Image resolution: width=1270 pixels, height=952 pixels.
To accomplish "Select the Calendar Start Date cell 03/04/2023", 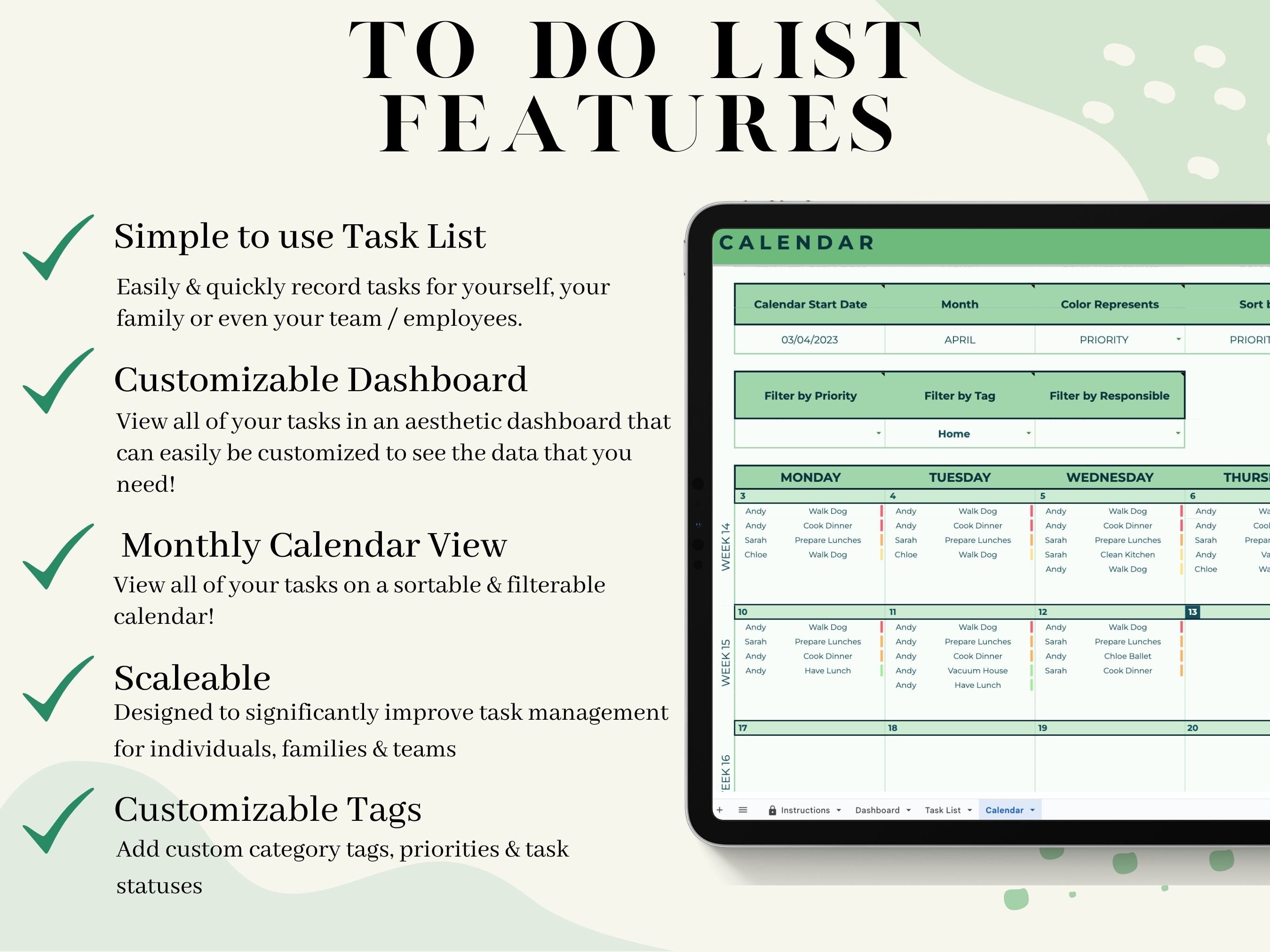I will pos(810,340).
